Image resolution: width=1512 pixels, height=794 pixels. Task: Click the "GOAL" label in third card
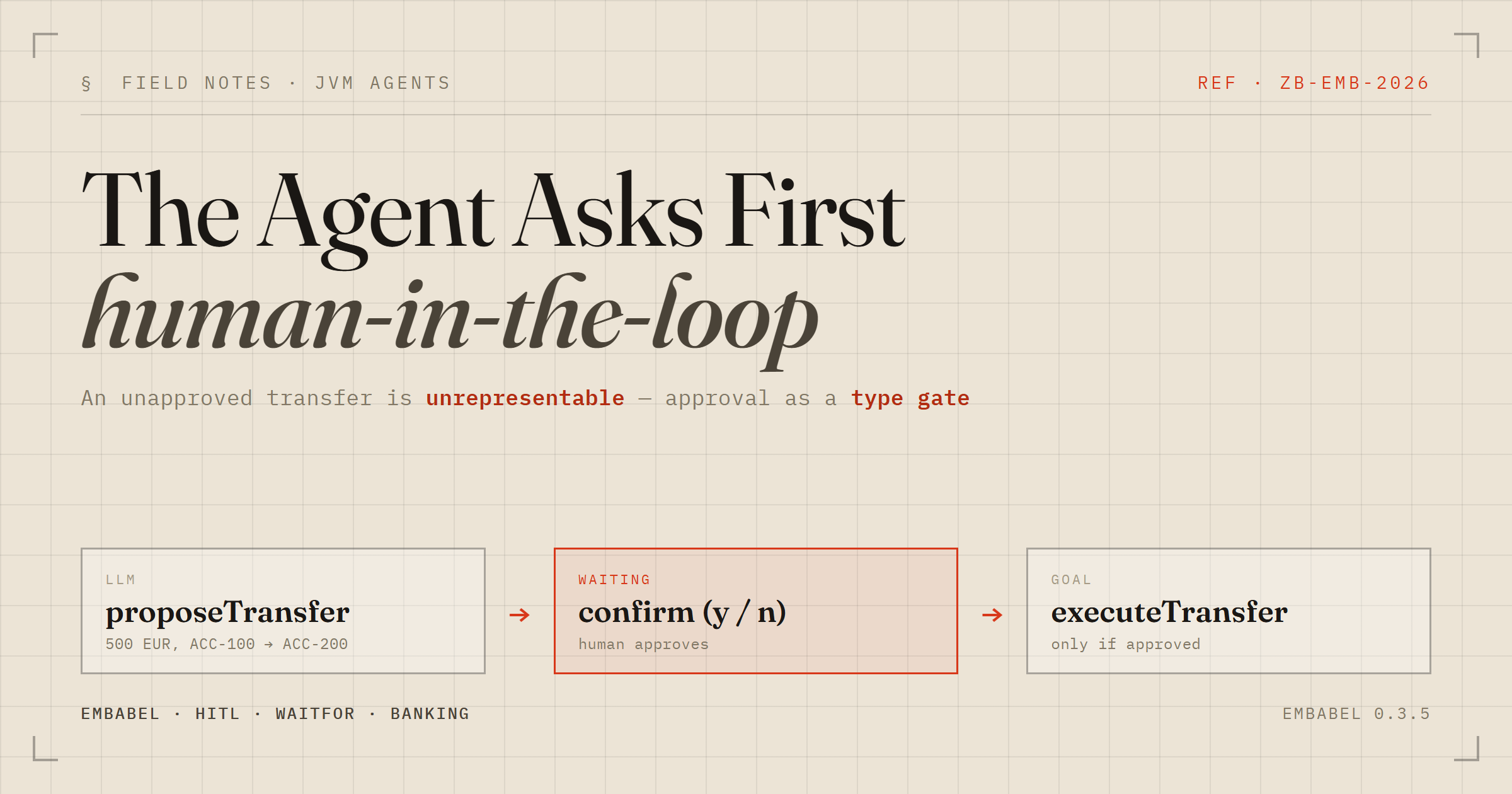pyautogui.click(x=1072, y=580)
